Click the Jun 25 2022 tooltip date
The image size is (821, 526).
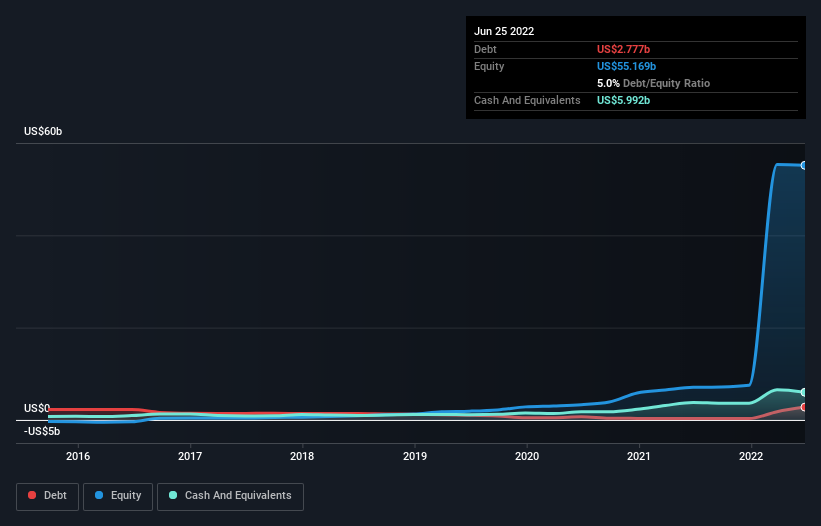pyautogui.click(x=504, y=31)
